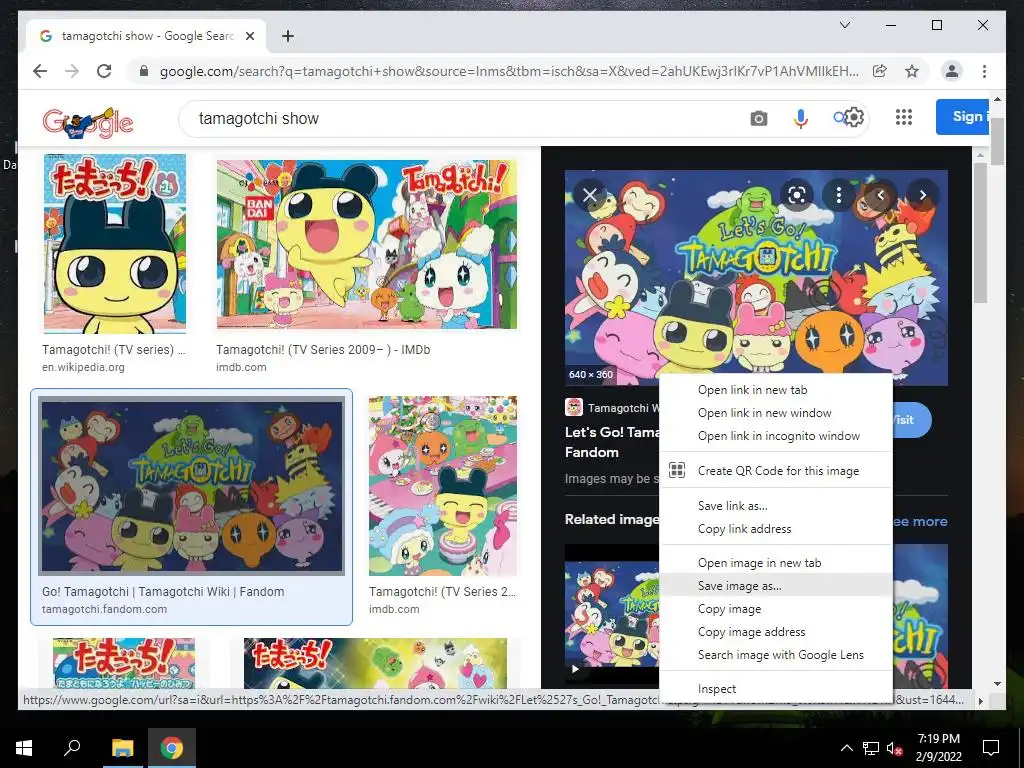
Task: Start voice search with the microphone icon
Action: [801, 118]
